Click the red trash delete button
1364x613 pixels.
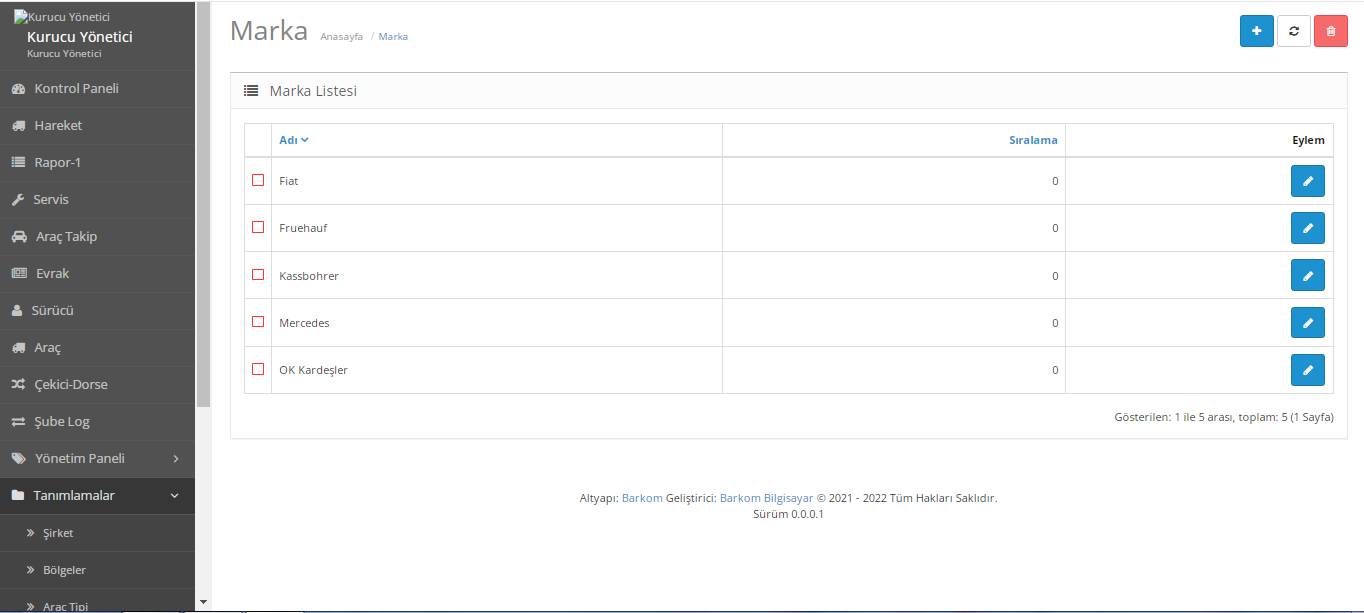[1331, 31]
